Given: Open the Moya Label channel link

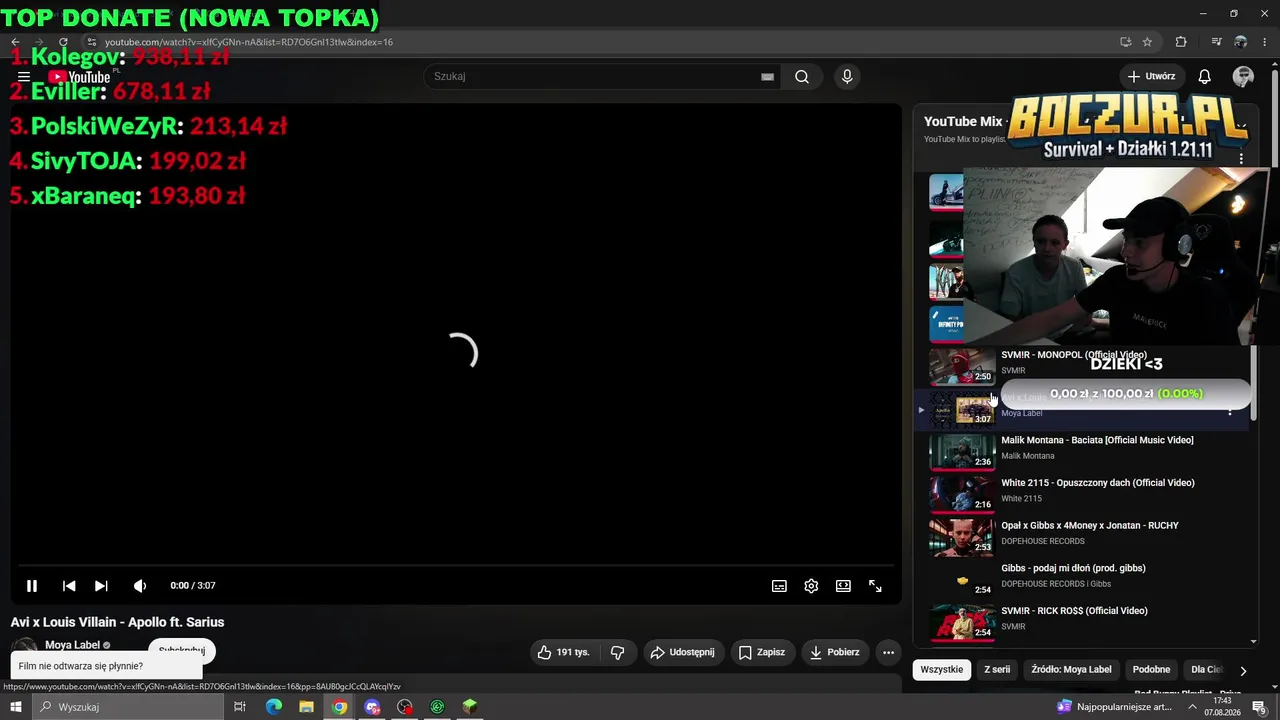Looking at the screenshot, I should (x=72, y=645).
